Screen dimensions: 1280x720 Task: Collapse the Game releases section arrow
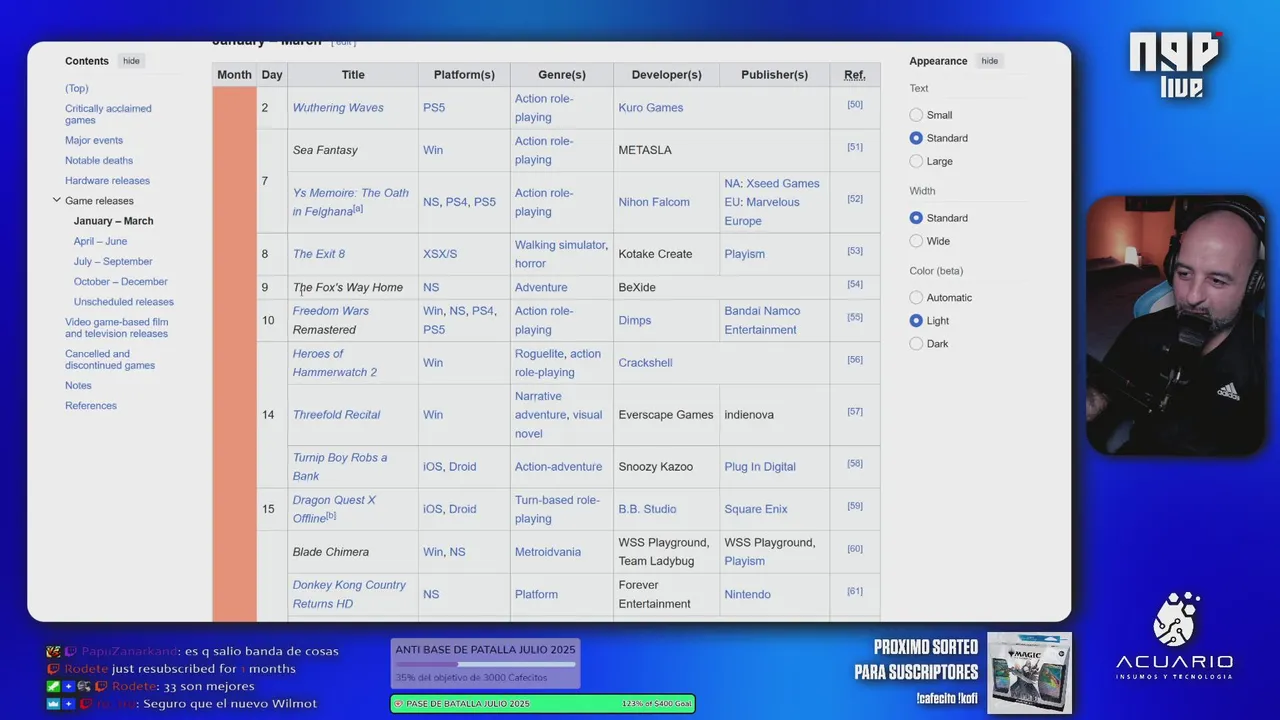tap(56, 200)
